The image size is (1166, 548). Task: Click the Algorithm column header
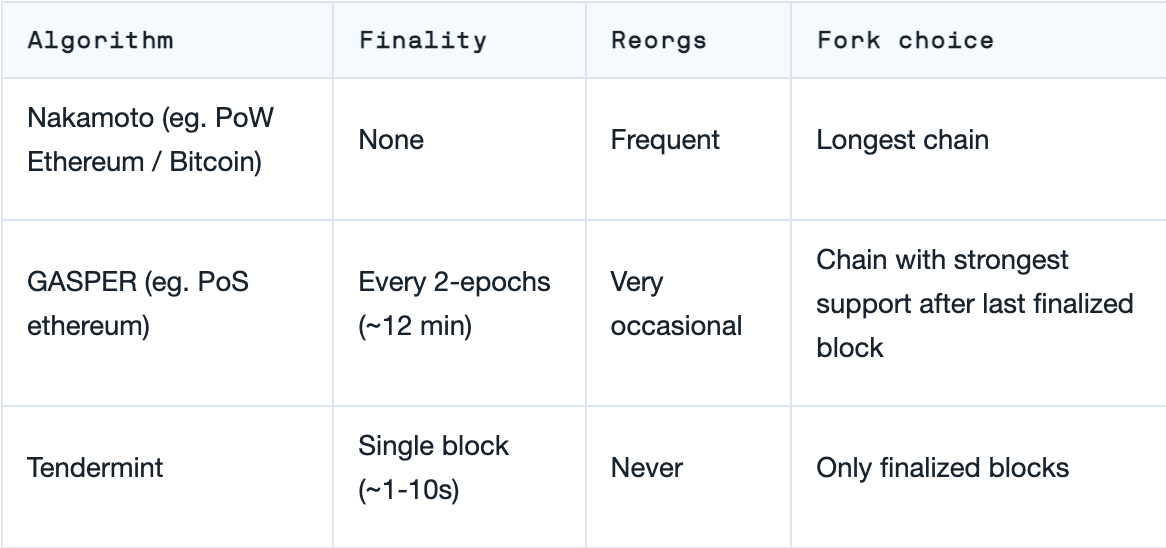[x=100, y=41]
